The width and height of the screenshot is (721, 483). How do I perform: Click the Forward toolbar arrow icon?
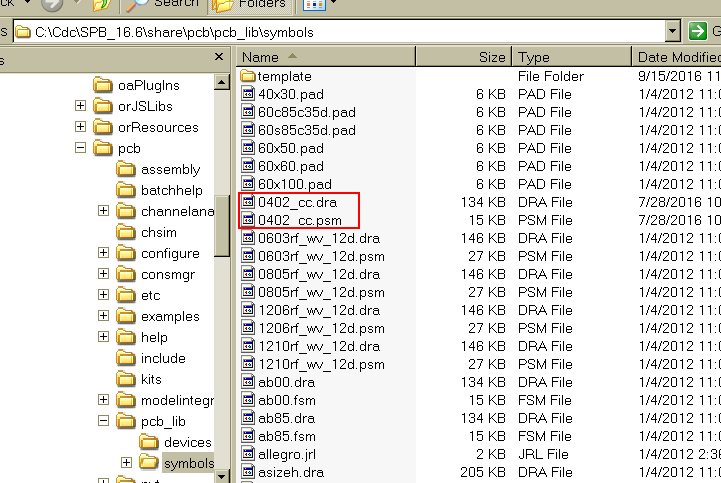52,5
